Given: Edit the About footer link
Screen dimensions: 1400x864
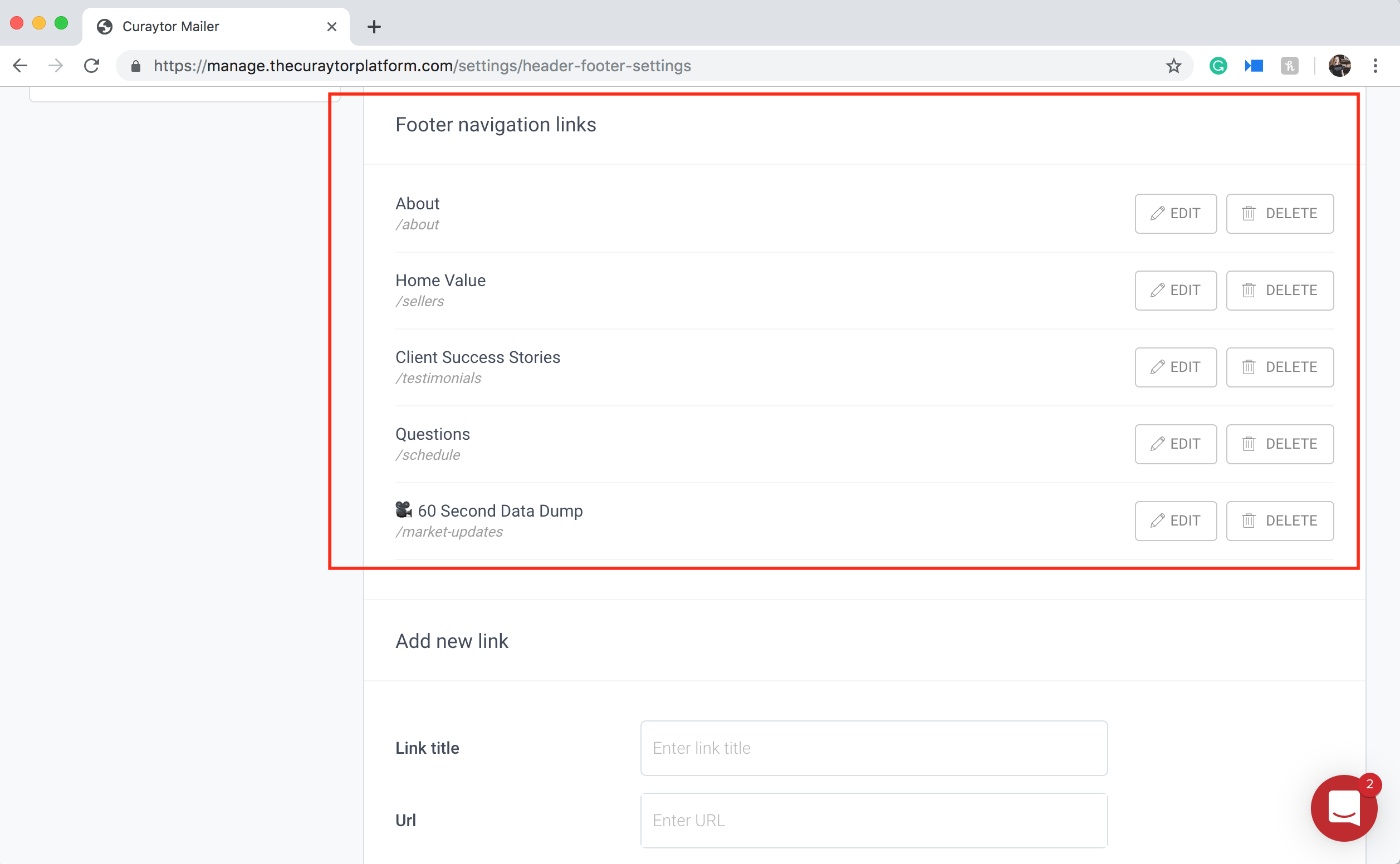Looking at the screenshot, I should (1176, 214).
